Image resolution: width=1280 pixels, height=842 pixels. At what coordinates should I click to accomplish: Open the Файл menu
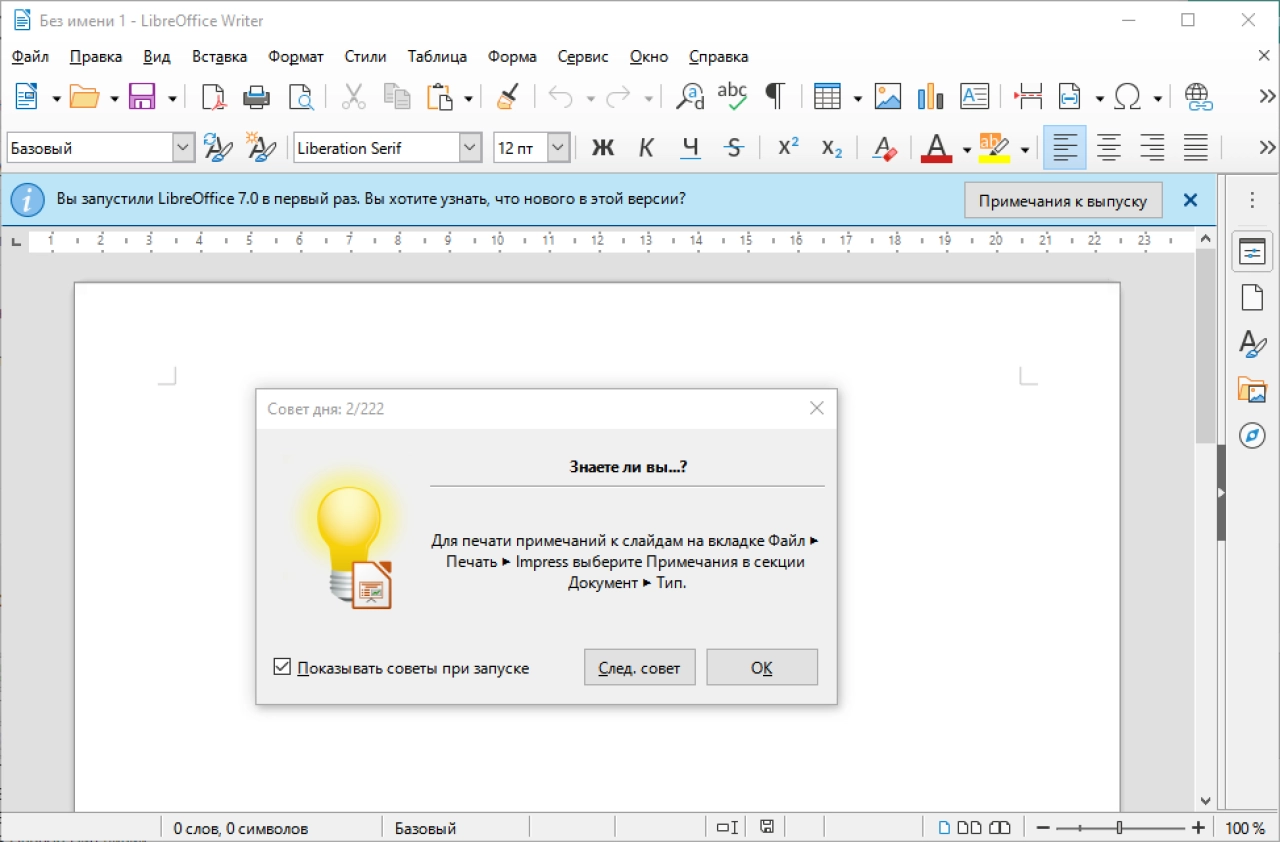point(30,56)
